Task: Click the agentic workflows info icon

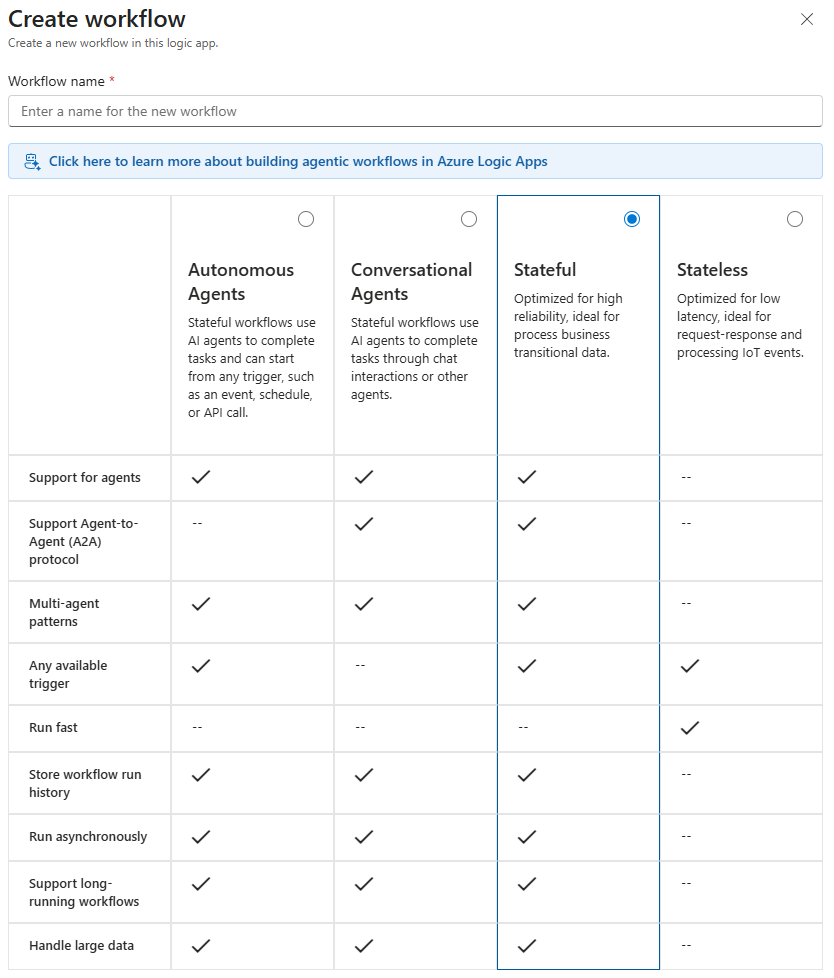Action: click(32, 161)
